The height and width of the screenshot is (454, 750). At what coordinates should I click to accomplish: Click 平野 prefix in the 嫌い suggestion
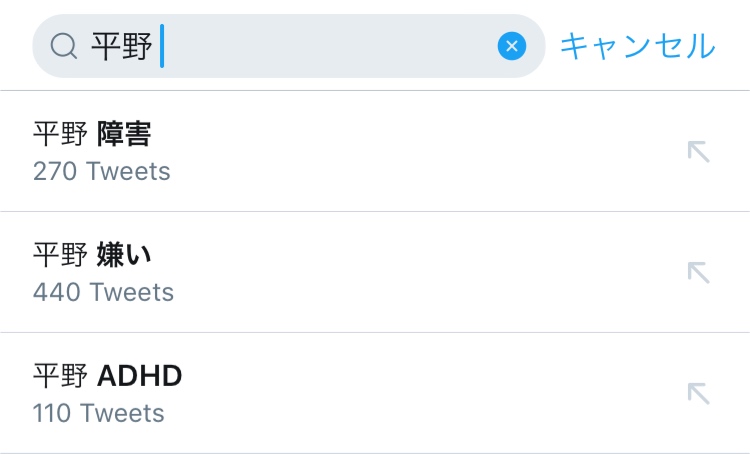tap(60, 255)
